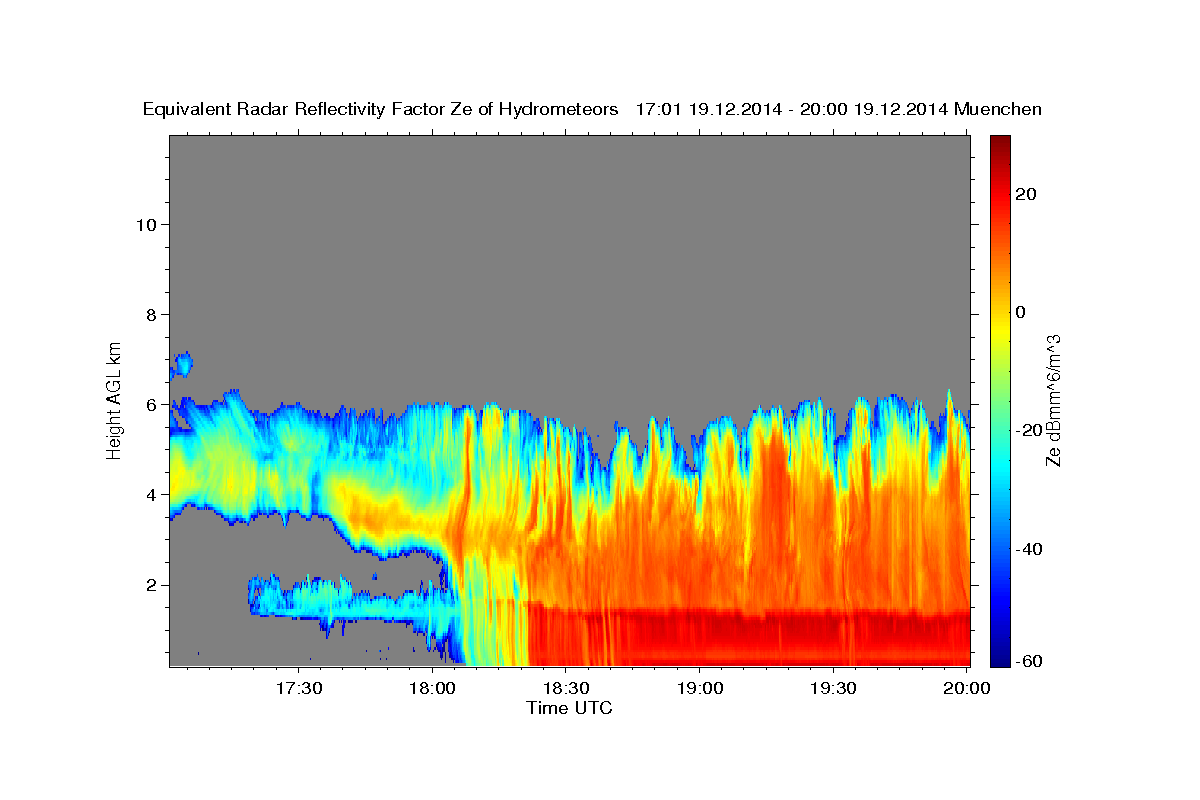1200x800 pixels.
Task: Click the plot title text "Equivalent Radar Reflectivity Factor Ze of Hydrometeors"
Action: pos(380,110)
